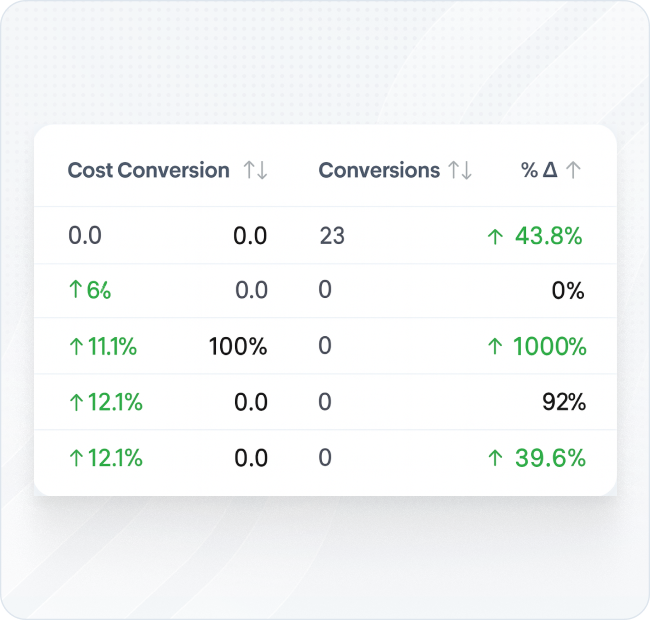Click the 39.6% percentage value
650x620 pixels.
549,459
